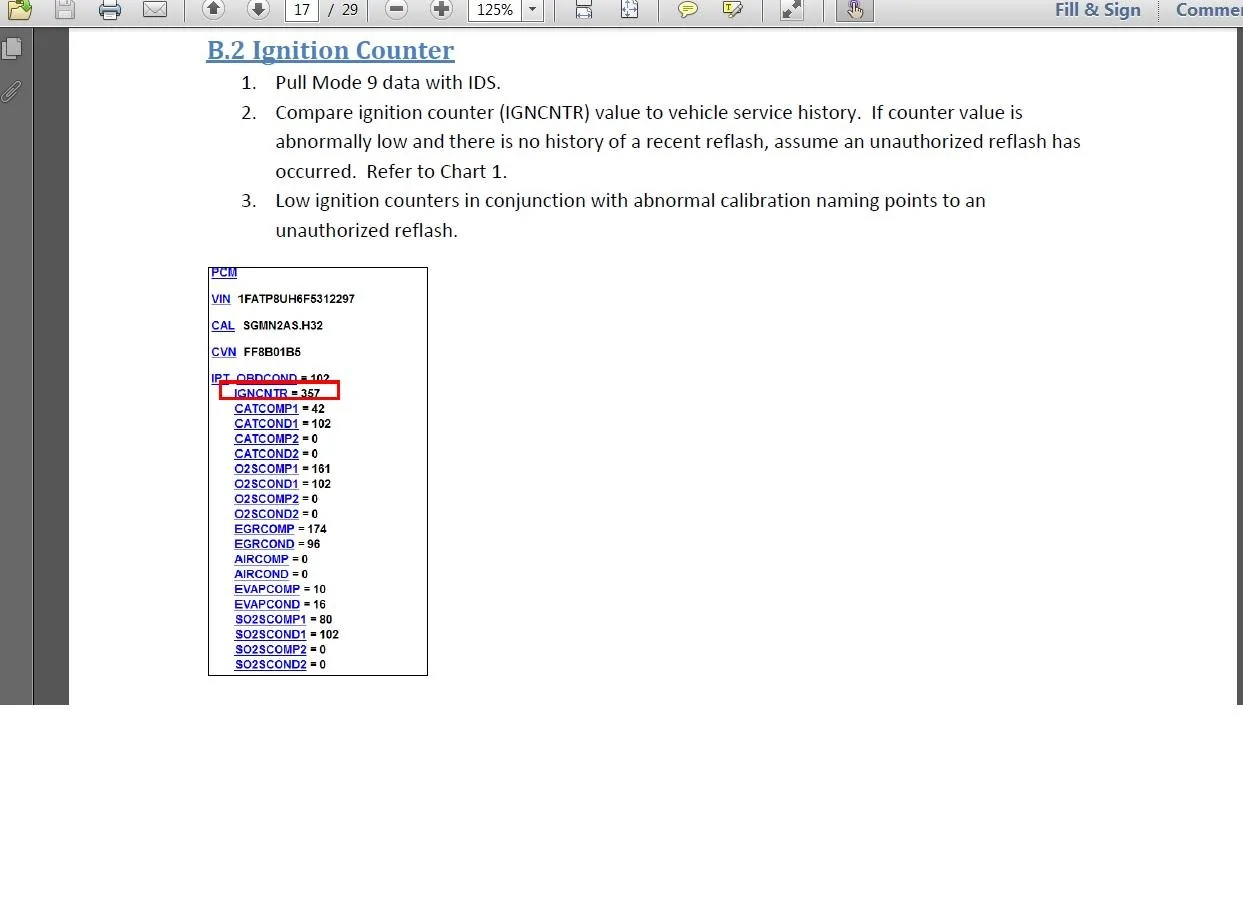Click the CVN value FF8B01B5

pos(272,352)
